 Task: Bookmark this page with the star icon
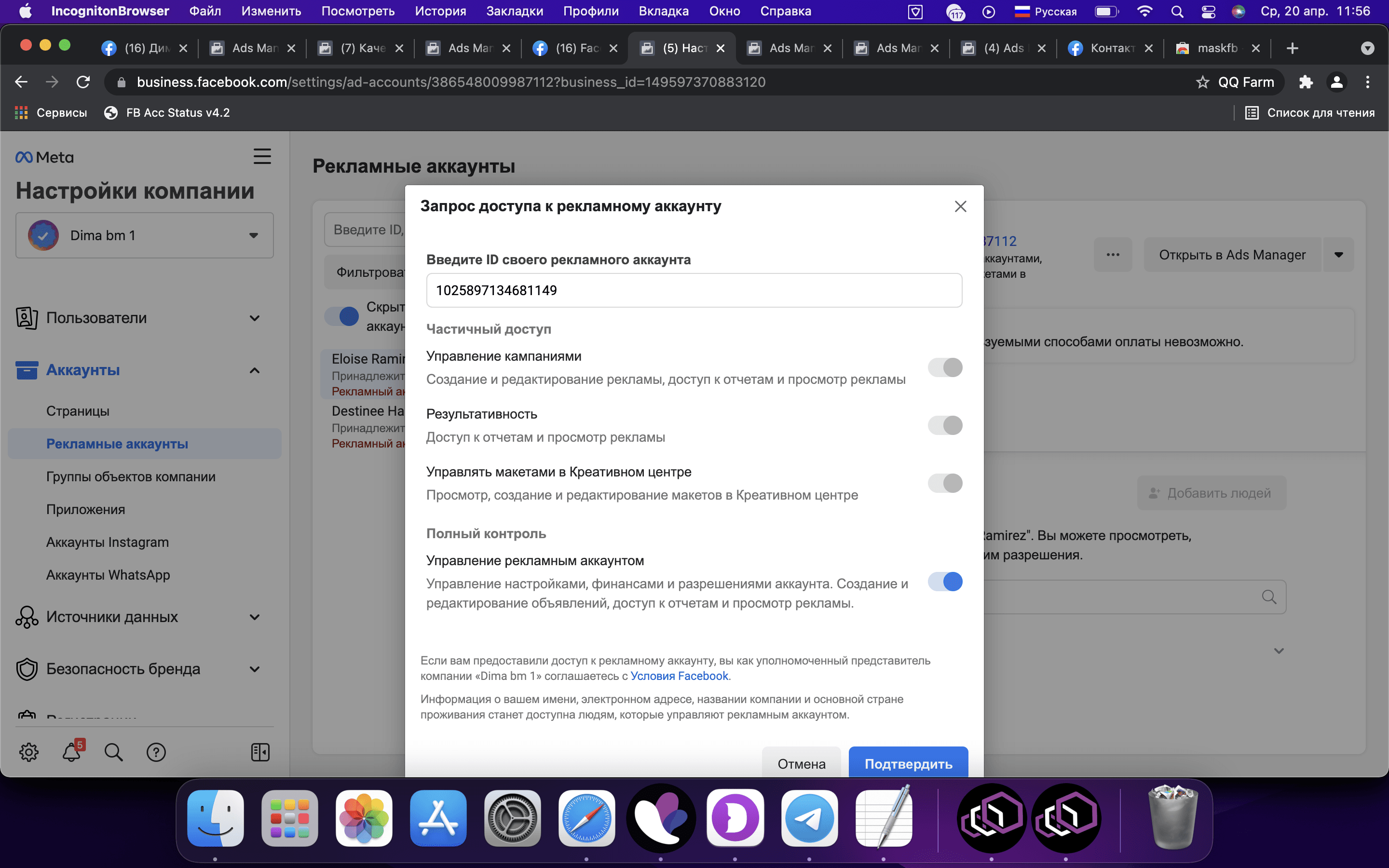pos(1202,82)
